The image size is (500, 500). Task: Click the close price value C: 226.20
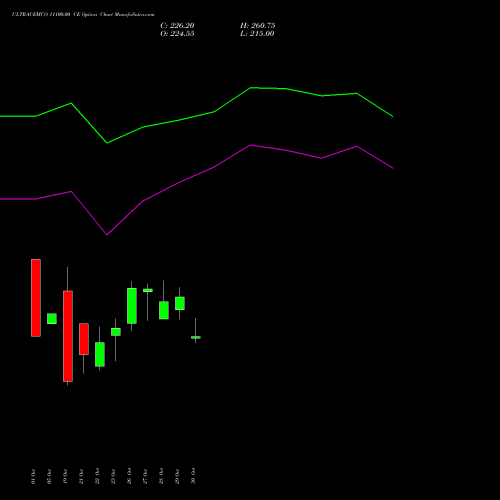tap(177, 25)
